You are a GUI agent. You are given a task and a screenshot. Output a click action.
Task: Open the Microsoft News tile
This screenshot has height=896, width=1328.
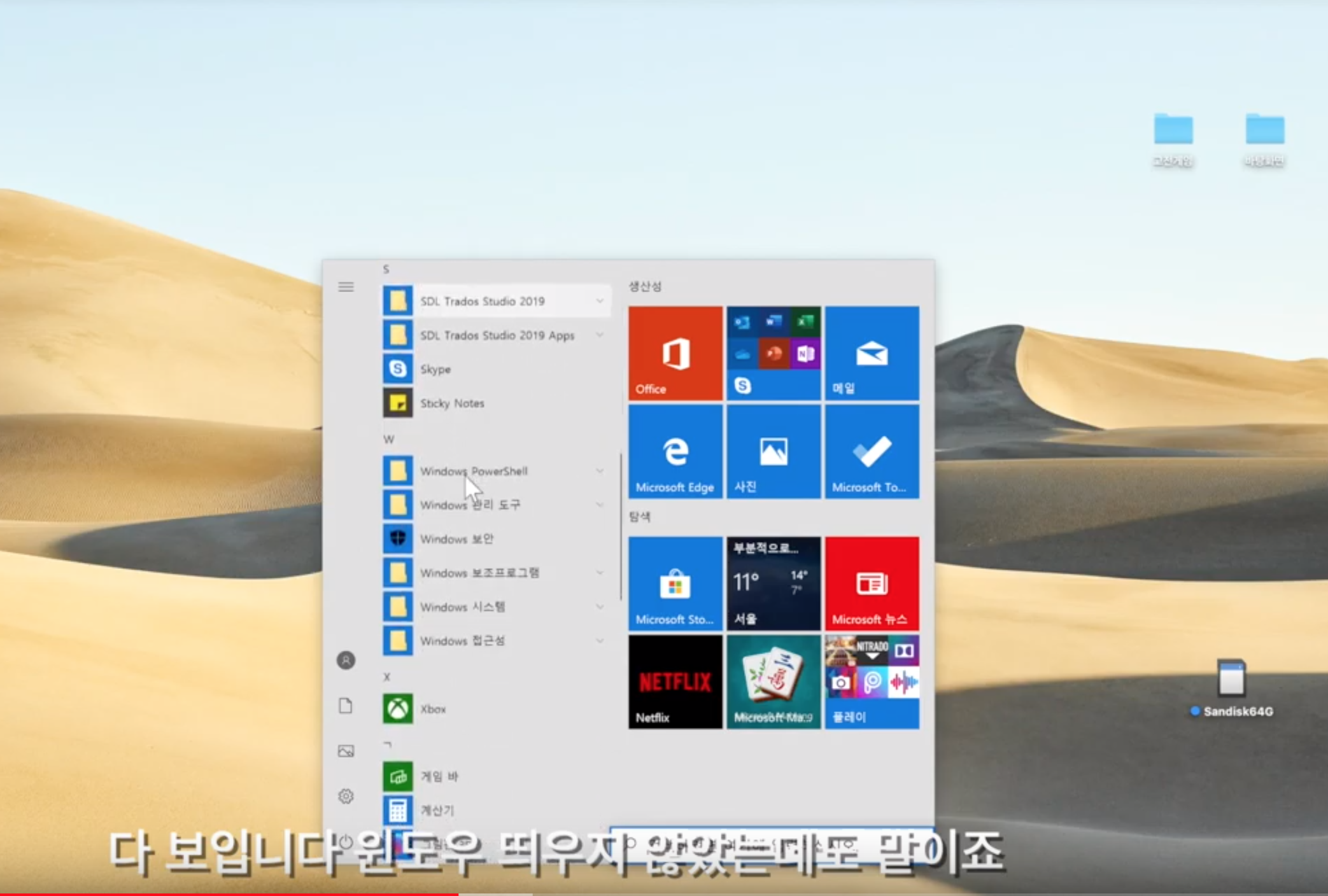pos(872,583)
